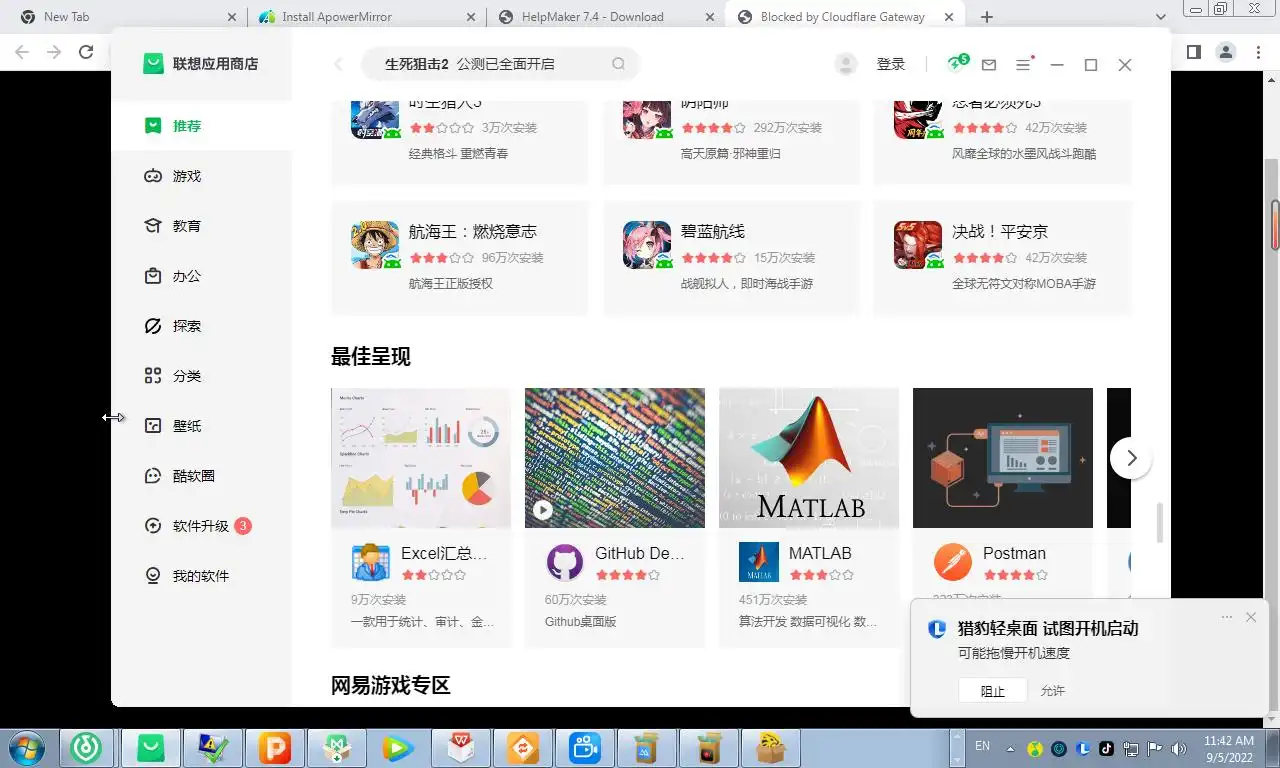Switch to HelpMaker 7.4 Download tab

pos(604,17)
